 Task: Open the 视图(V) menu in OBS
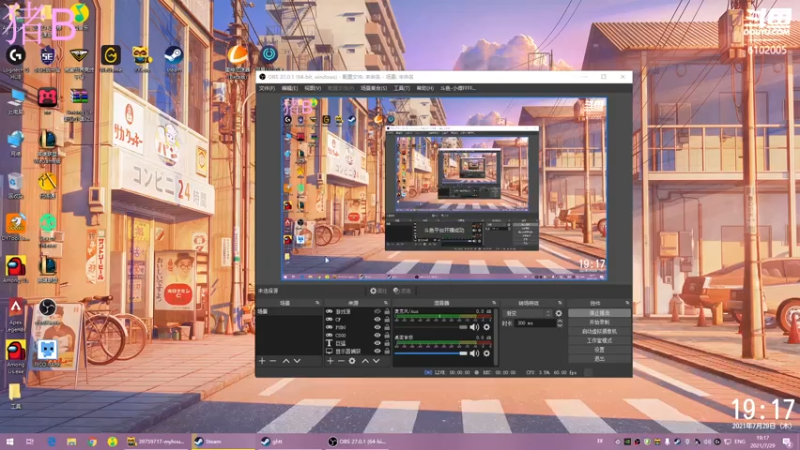[312, 88]
